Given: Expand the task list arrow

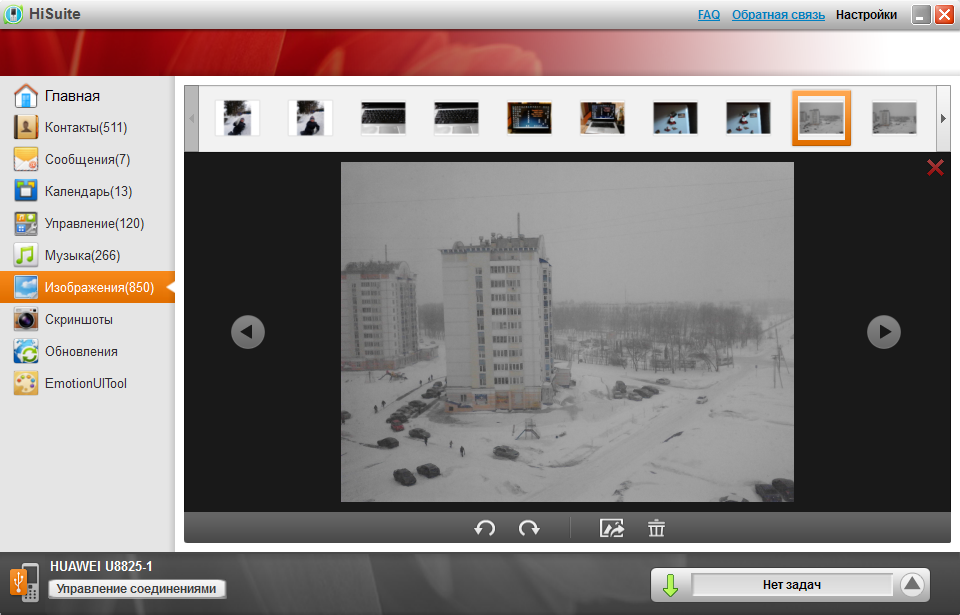Looking at the screenshot, I should click(912, 584).
